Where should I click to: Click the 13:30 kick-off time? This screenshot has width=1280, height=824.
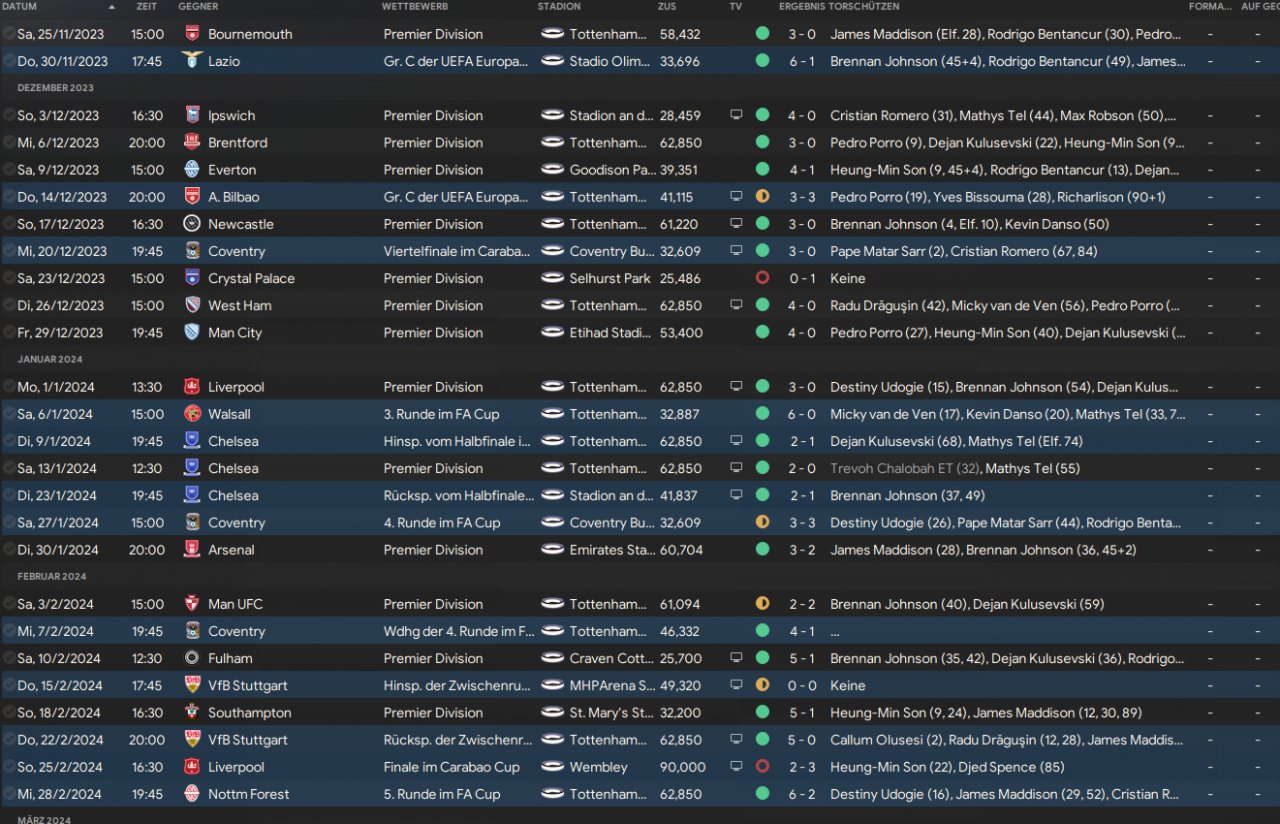[x=147, y=387]
